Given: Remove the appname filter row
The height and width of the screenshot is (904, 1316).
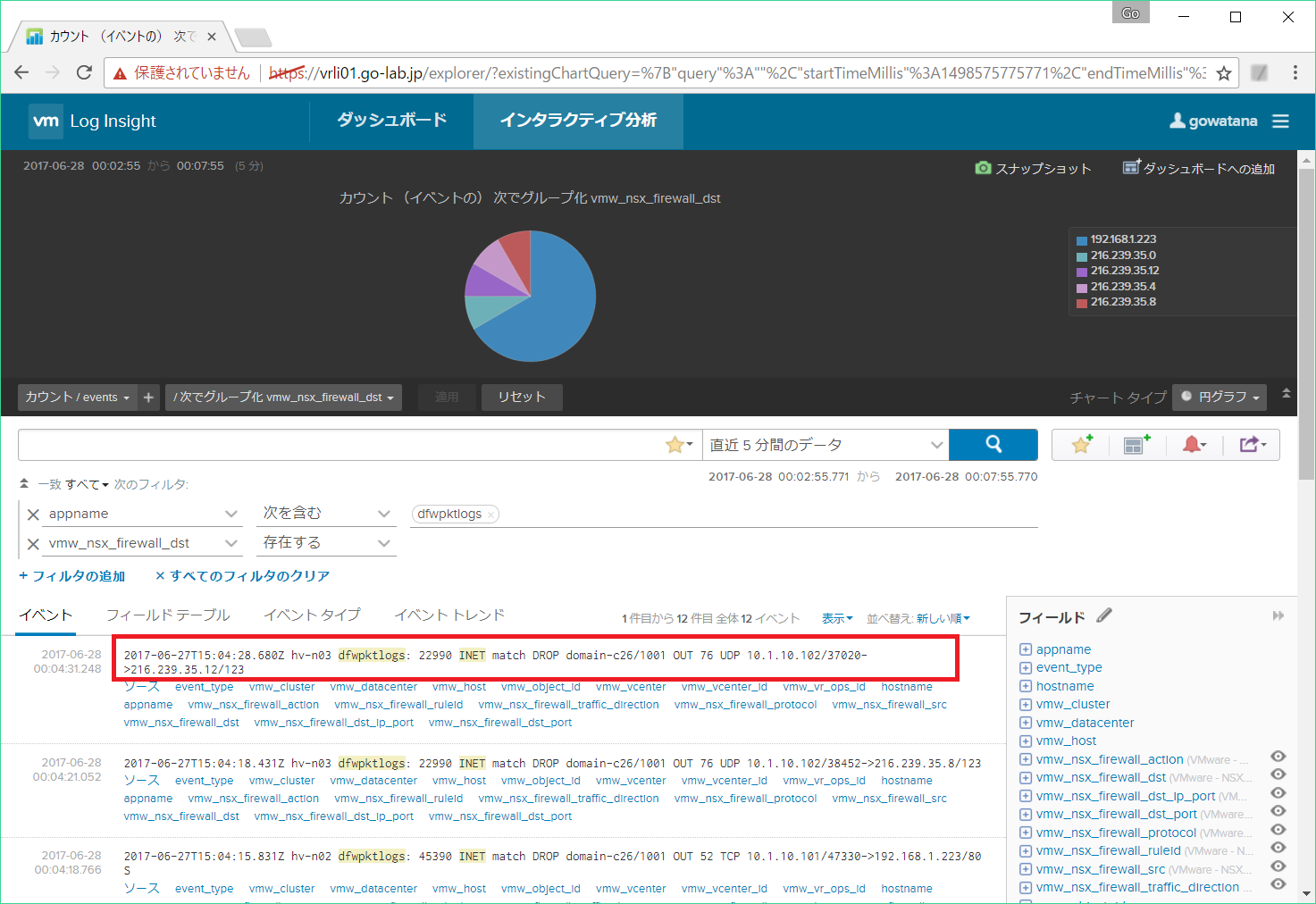Looking at the screenshot, I should click(33, 515).
